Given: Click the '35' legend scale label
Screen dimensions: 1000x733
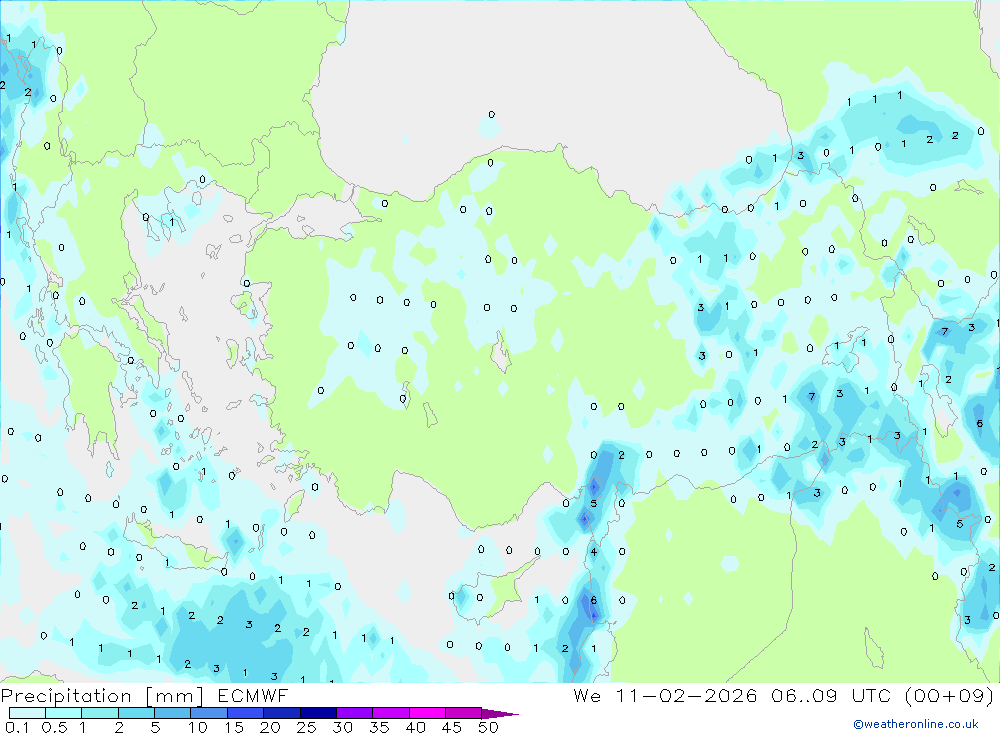Looking at the screenshot, I should pos(379,727).
